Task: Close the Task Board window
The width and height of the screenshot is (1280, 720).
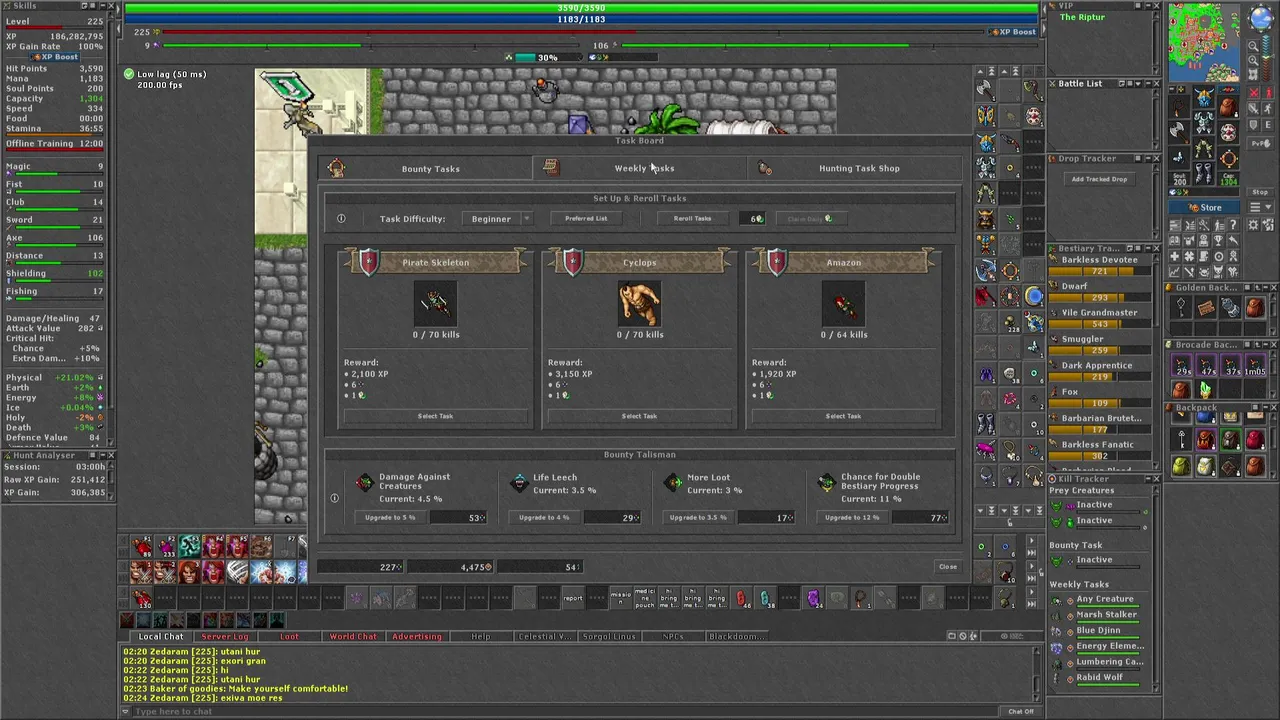Action: coord(947,567)
